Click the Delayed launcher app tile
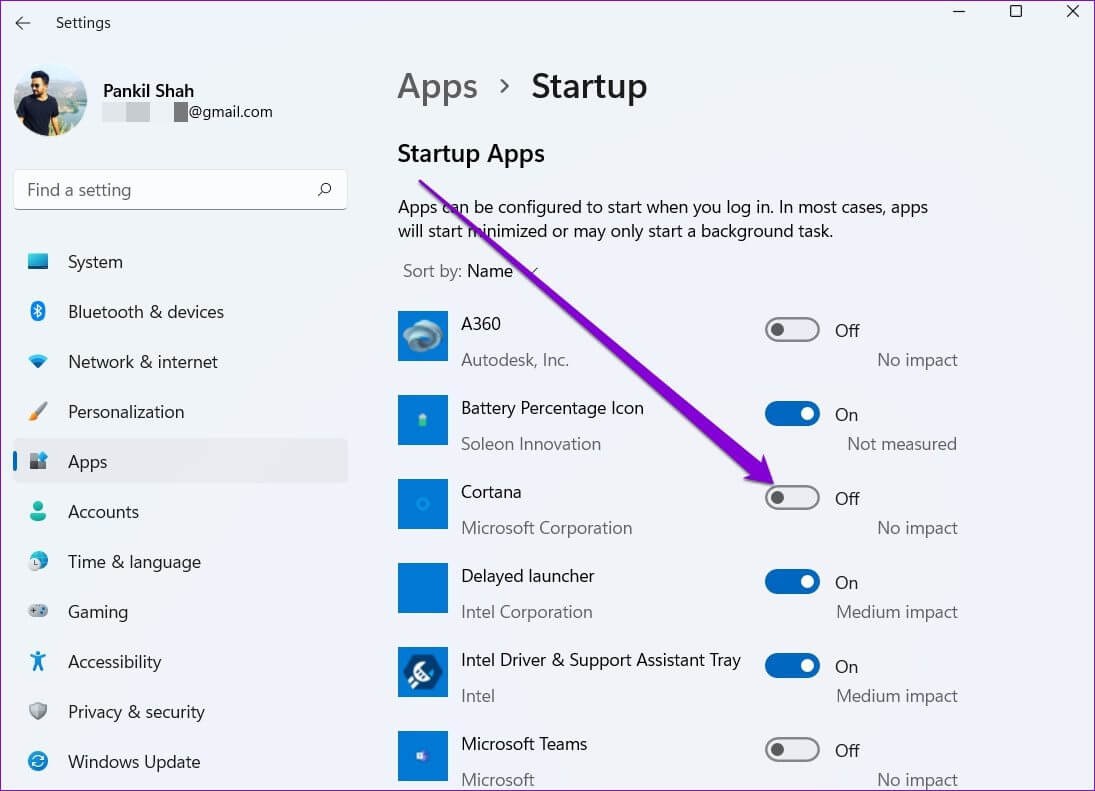 tap(422, 588)
